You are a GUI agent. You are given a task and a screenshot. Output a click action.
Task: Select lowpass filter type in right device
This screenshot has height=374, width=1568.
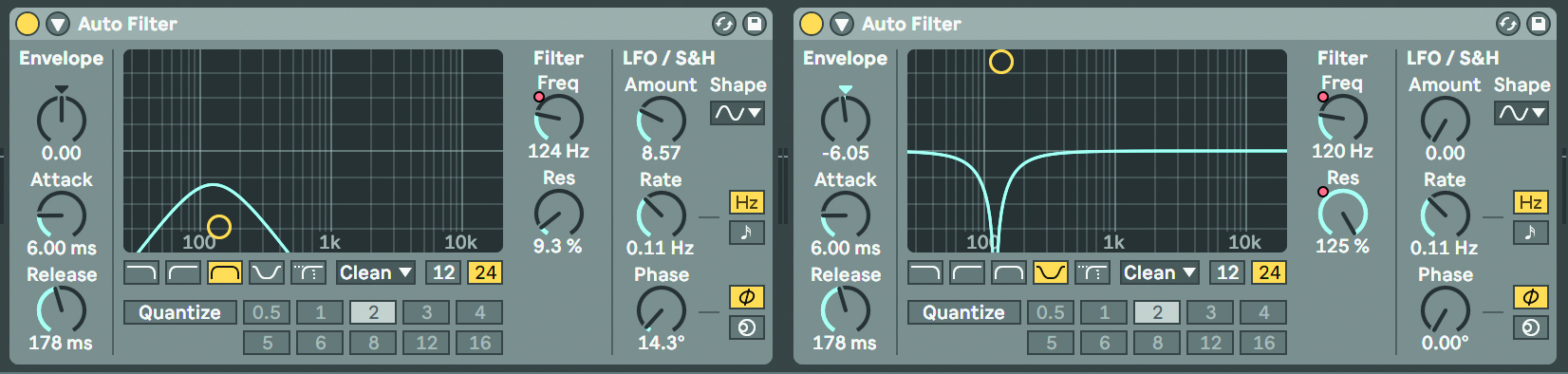[x=925, y=273]
